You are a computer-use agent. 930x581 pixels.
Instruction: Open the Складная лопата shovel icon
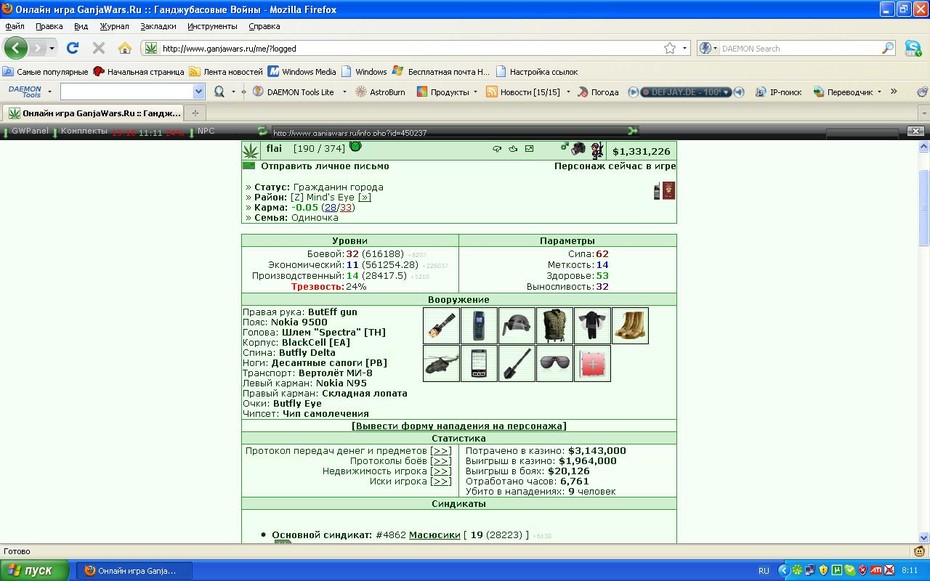(x=517, y=363)
